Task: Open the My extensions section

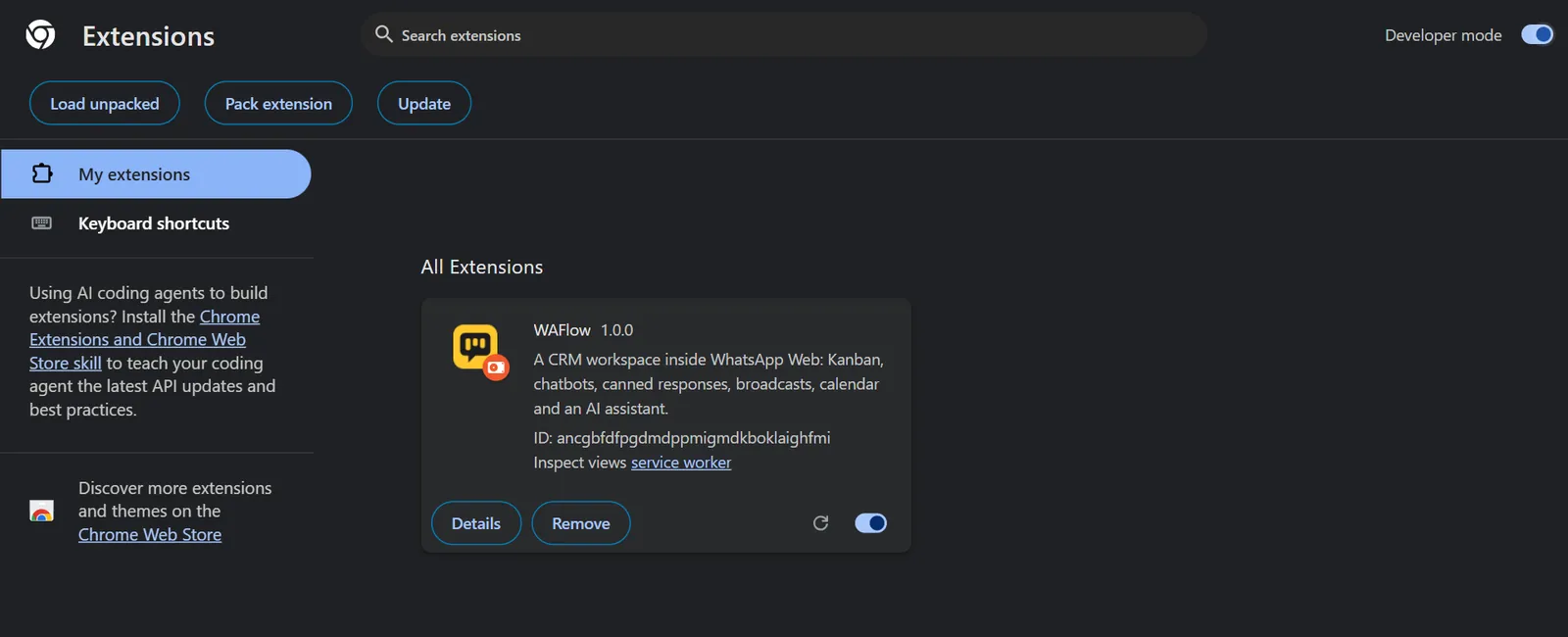Action: [156, 174]
